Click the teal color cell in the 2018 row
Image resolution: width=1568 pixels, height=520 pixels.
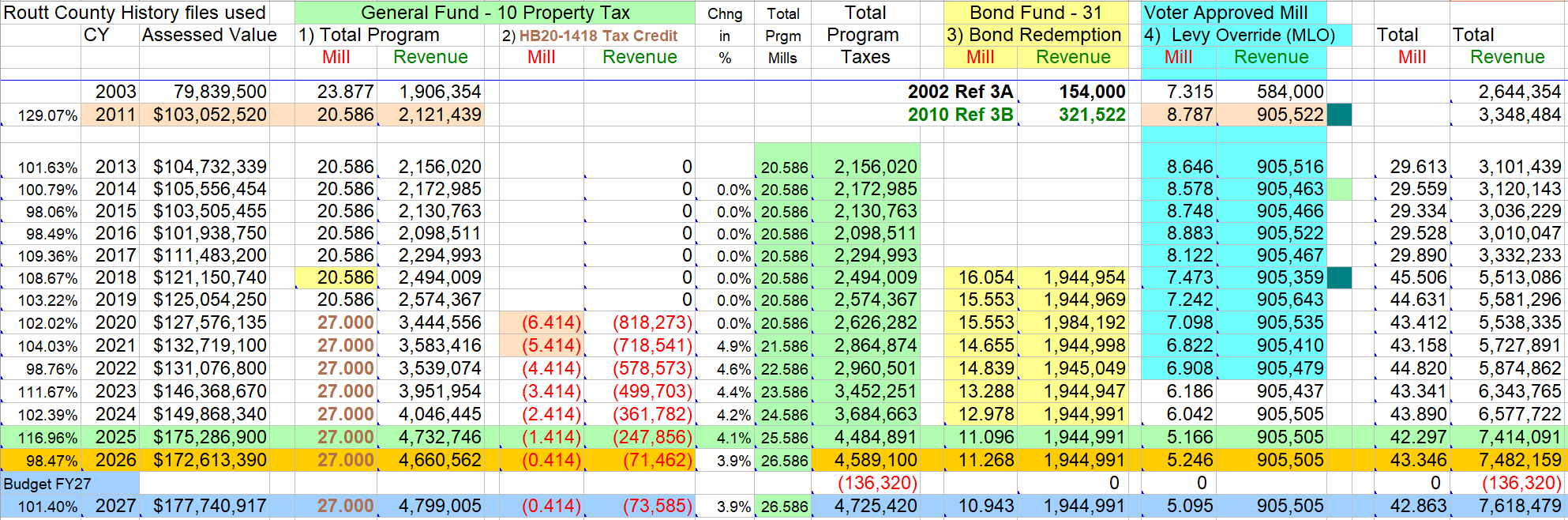point(1339,277)
